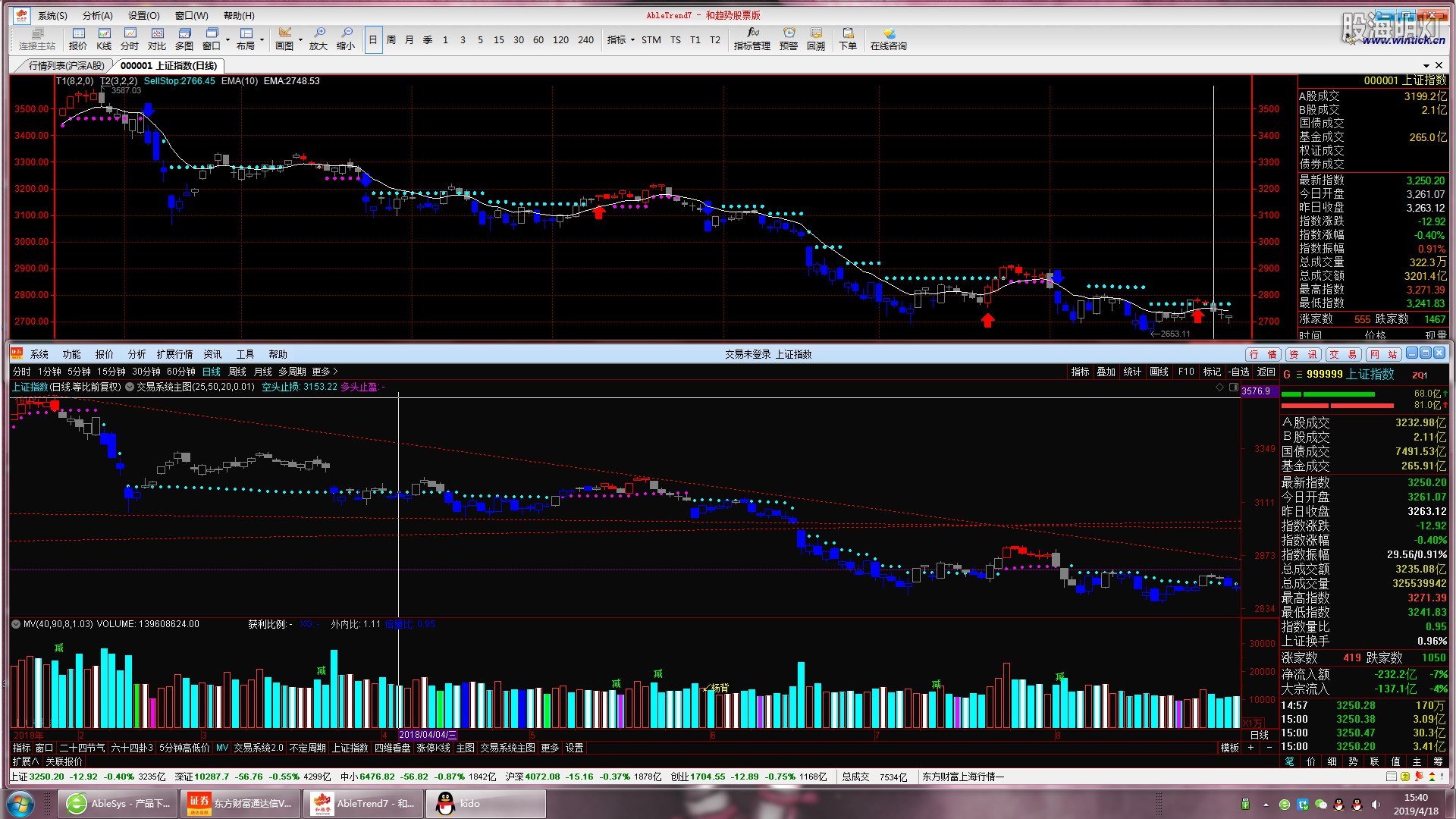Expand the 布局 dropdown arrow
Image resolution: width=1456 pixels, height=819 pixels.
click(x=262, y=39)
